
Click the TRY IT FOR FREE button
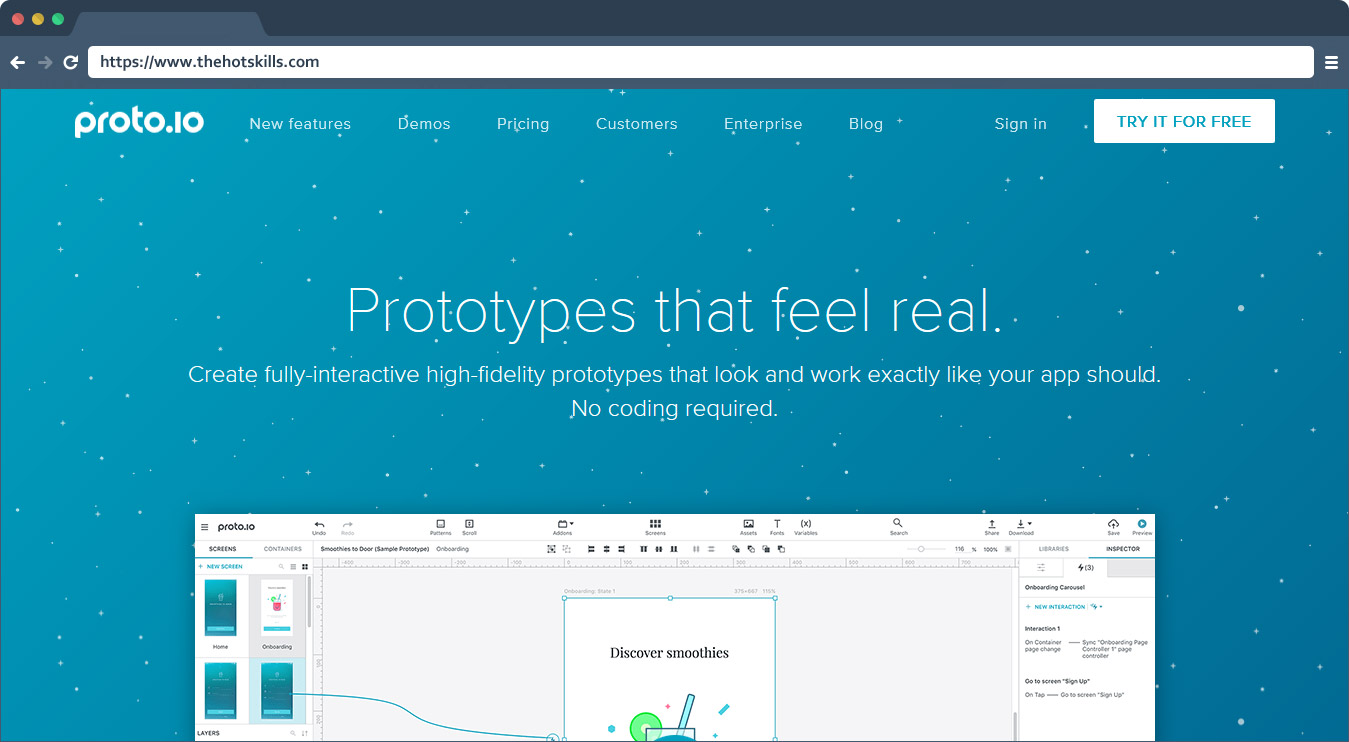point(1184,121)
